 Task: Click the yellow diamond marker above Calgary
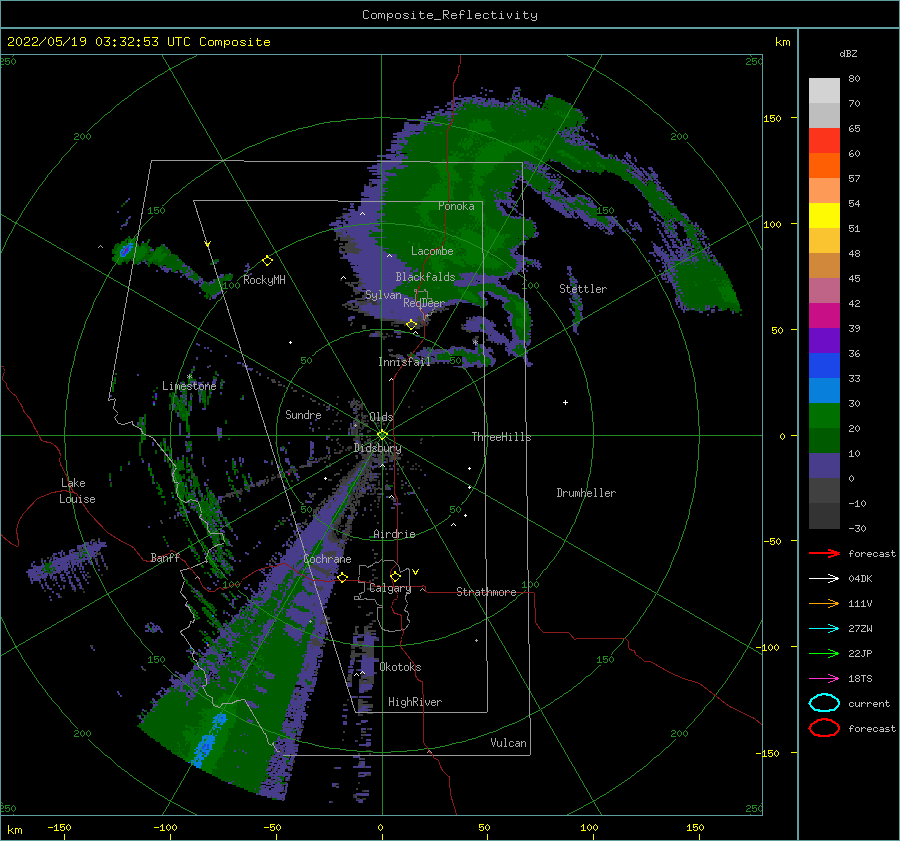(x=395, y=576)
